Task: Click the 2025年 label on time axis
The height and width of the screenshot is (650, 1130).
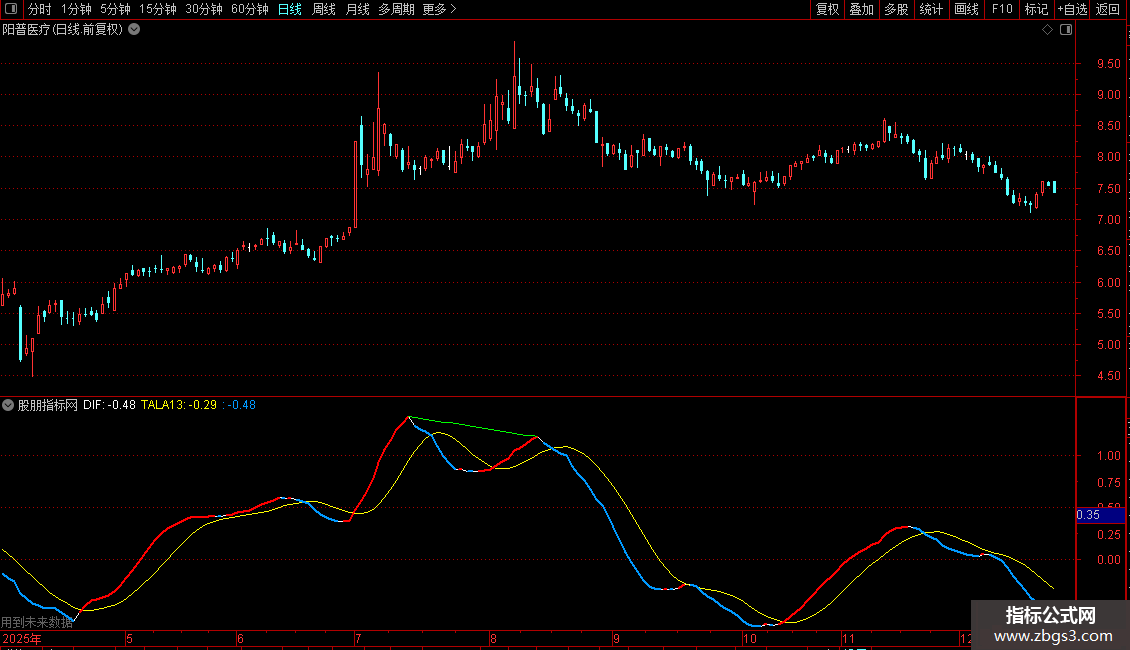Action: (22, 638)
